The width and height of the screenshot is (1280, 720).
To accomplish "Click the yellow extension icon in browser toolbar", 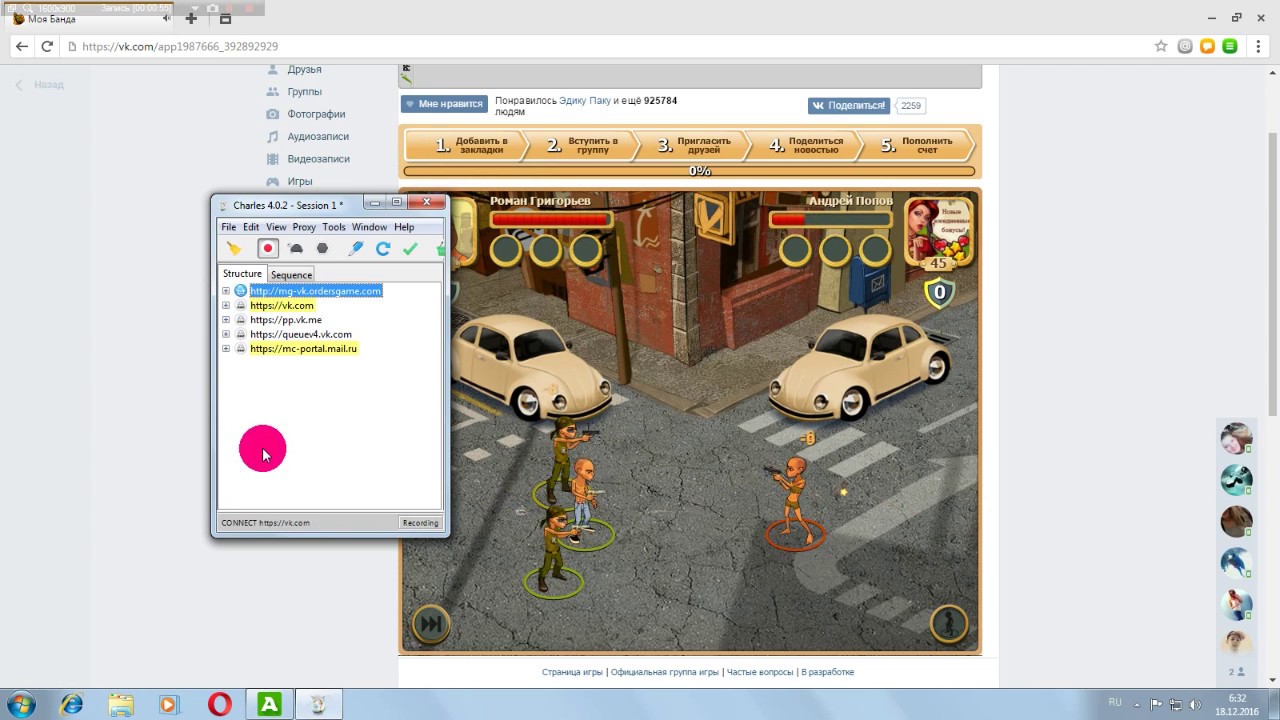I will click(x=1208, y=46).
